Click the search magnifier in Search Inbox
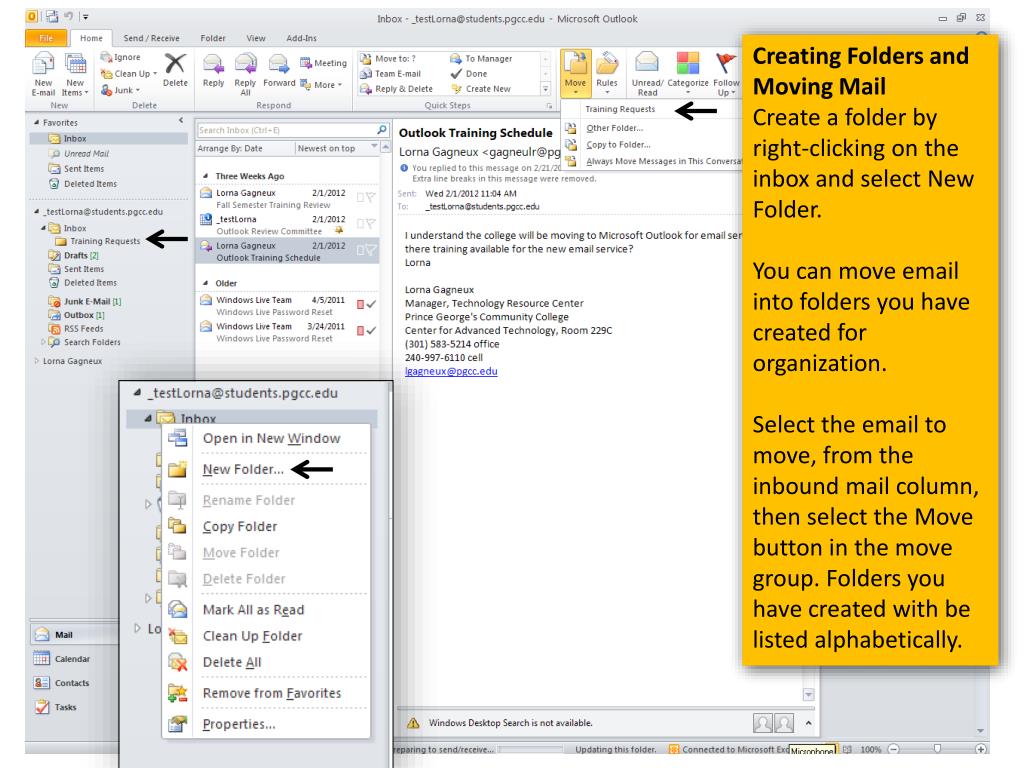This screenshot has width=1024, height=768. pos(382,129)
